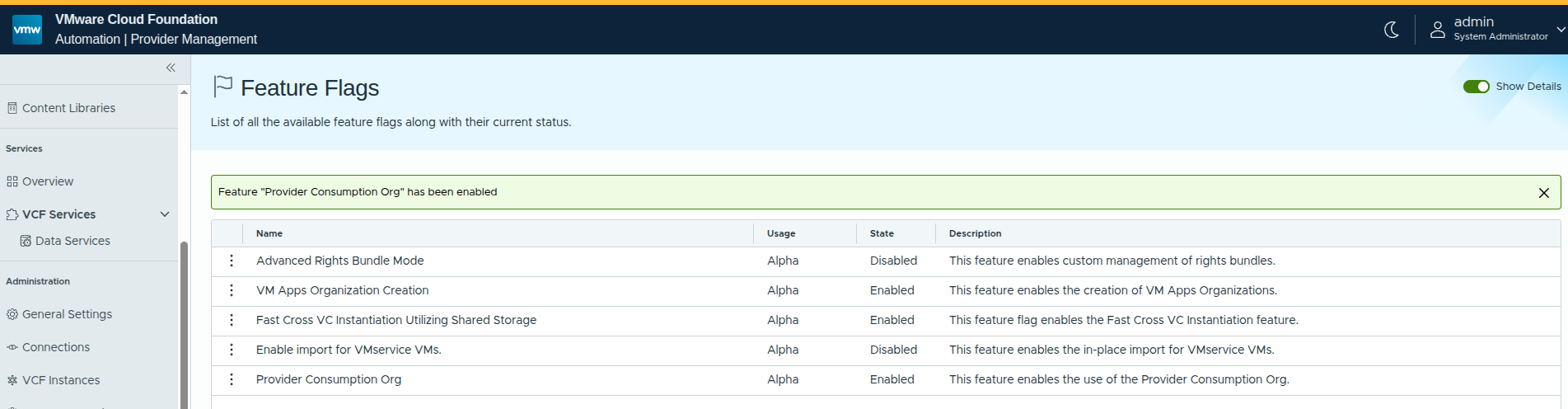Click Disabled state of Advanced Rights Bundle Mode
This screenshot has width=1568, height=409.
coord(893,261)
